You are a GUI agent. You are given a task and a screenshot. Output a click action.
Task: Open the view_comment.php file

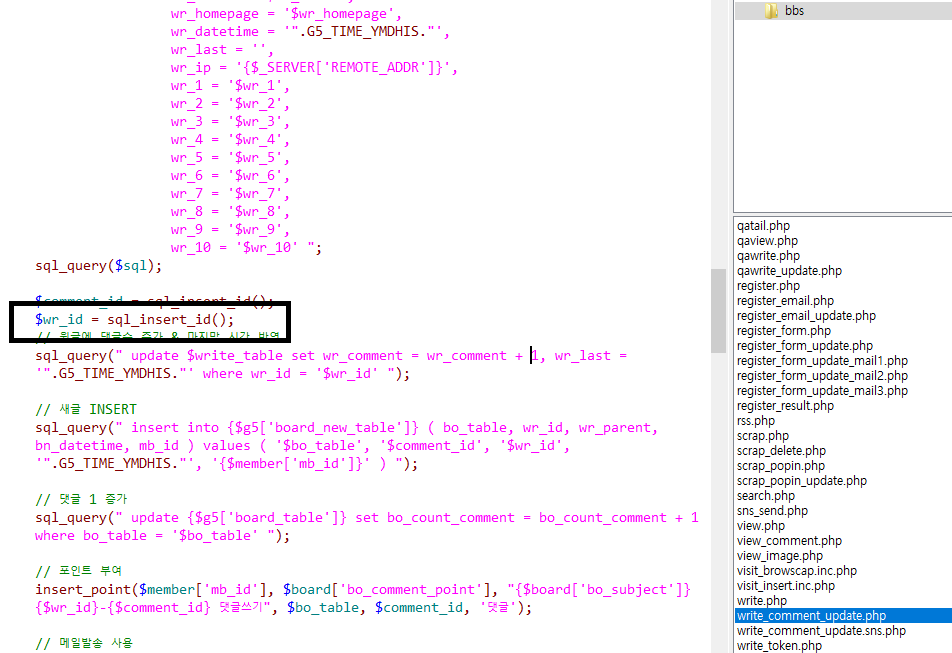coord(789,541)
